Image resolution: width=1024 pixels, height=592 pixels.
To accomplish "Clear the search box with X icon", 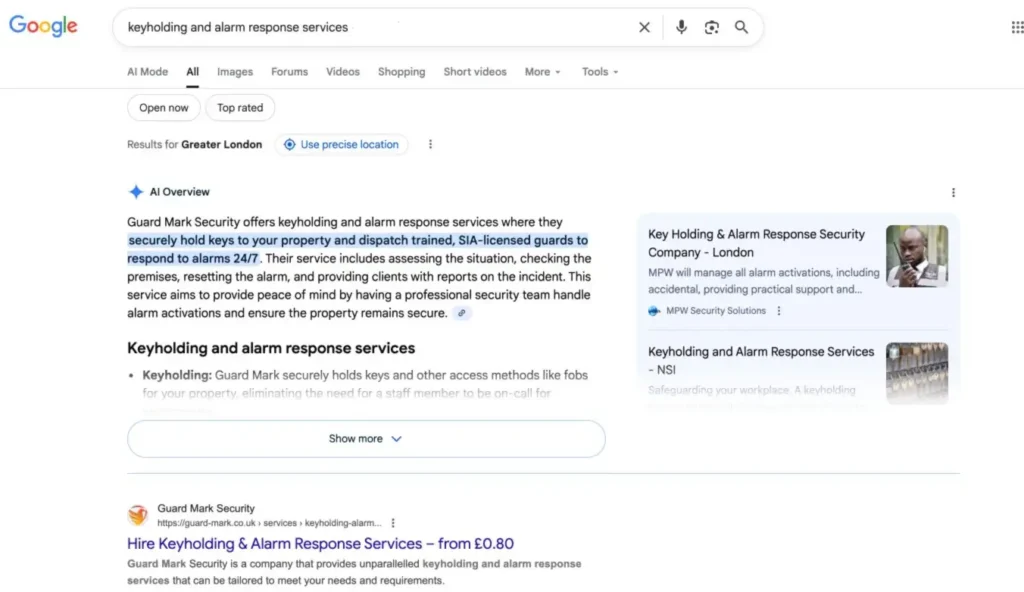I will coord(644,27).
